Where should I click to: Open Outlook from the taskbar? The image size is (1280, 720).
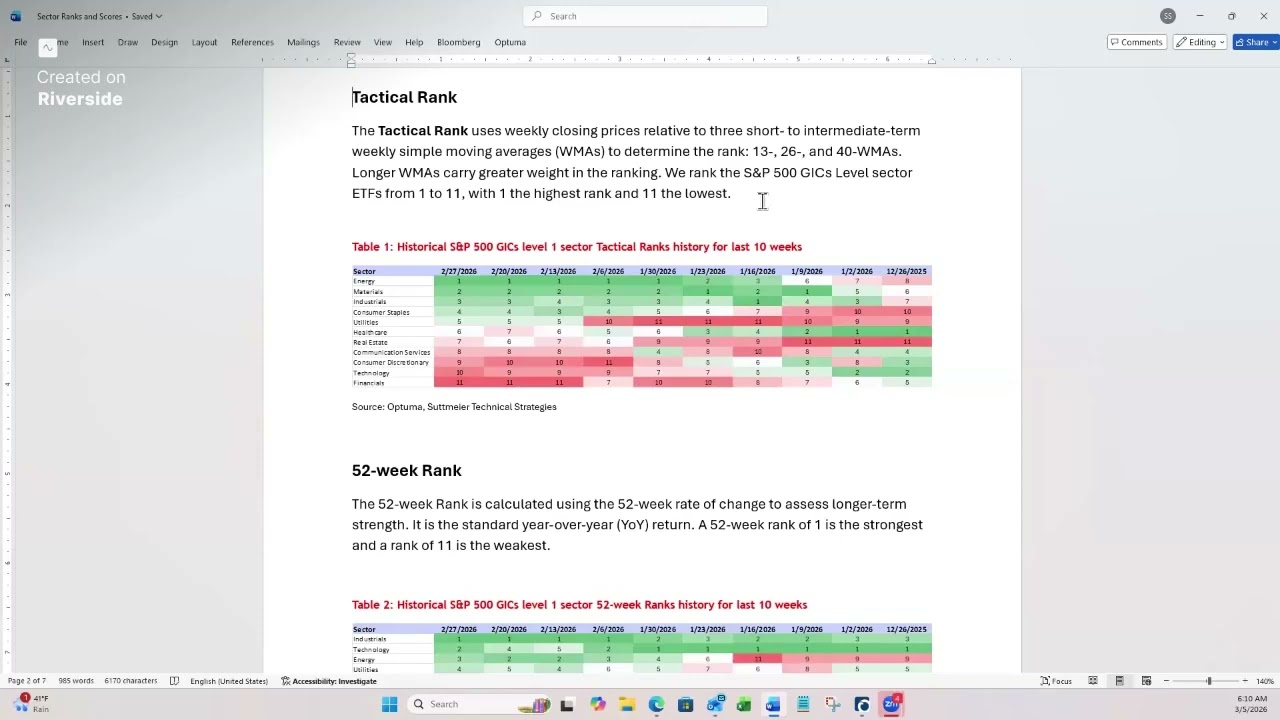(714, 704)
